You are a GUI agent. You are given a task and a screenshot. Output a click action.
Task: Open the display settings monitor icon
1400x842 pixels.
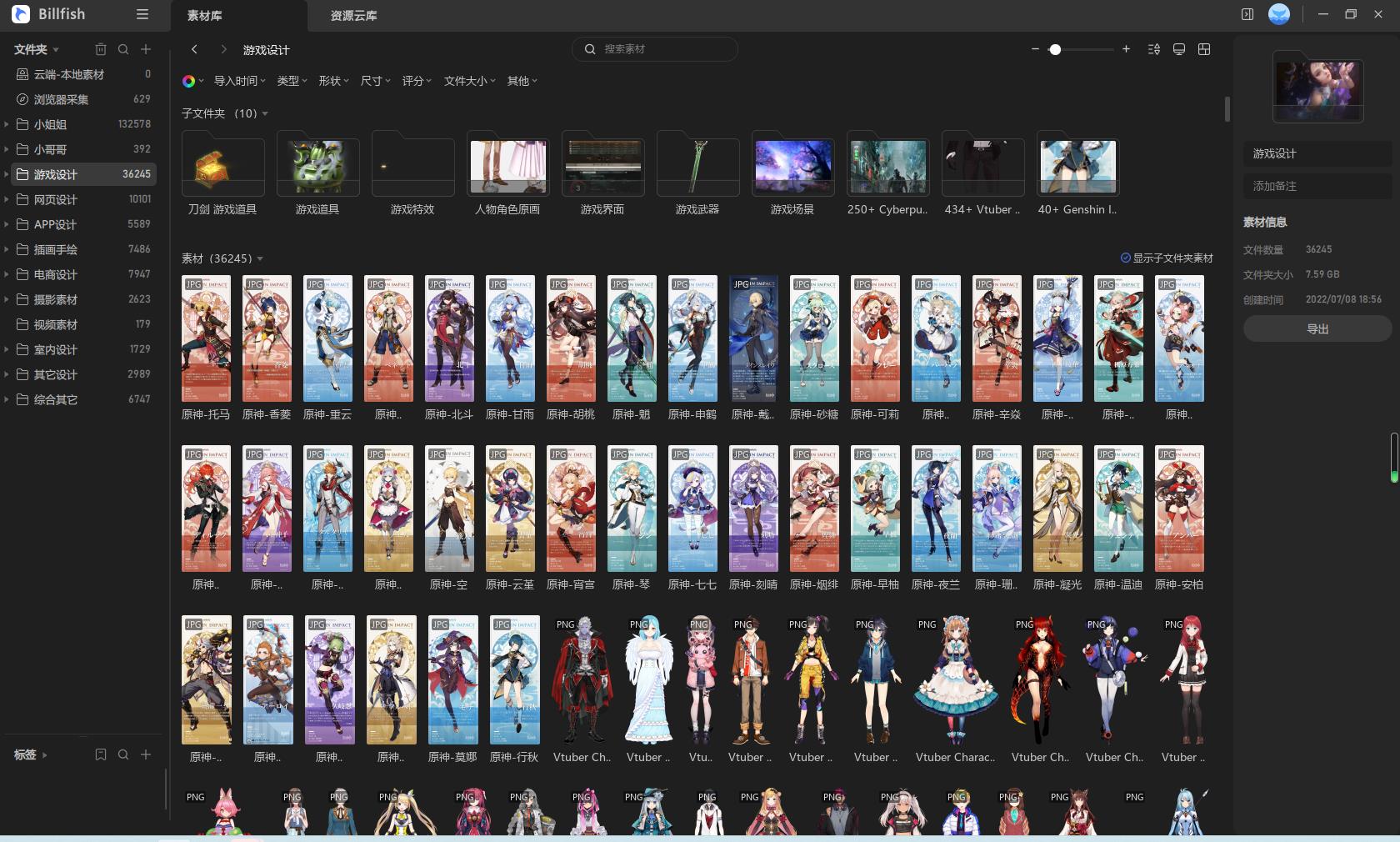pyautogui.click(x=1179, y=49)
